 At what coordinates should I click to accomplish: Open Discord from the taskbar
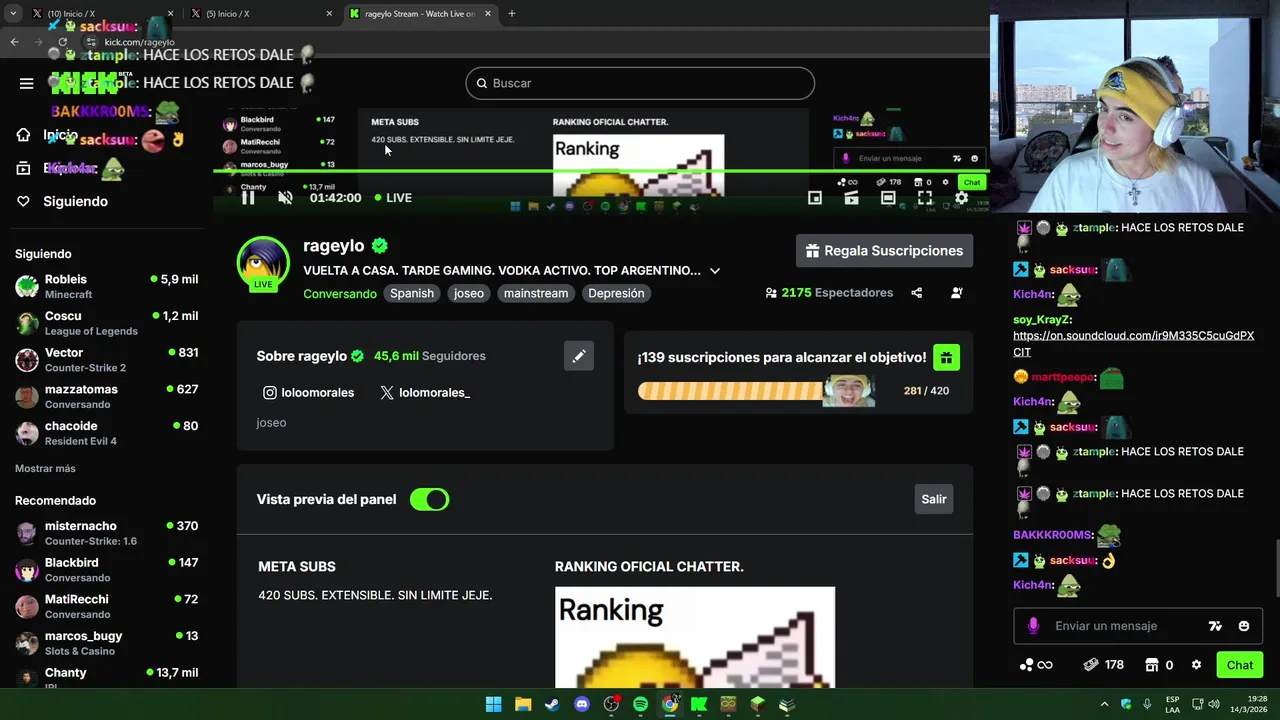[x=582, y=705]
